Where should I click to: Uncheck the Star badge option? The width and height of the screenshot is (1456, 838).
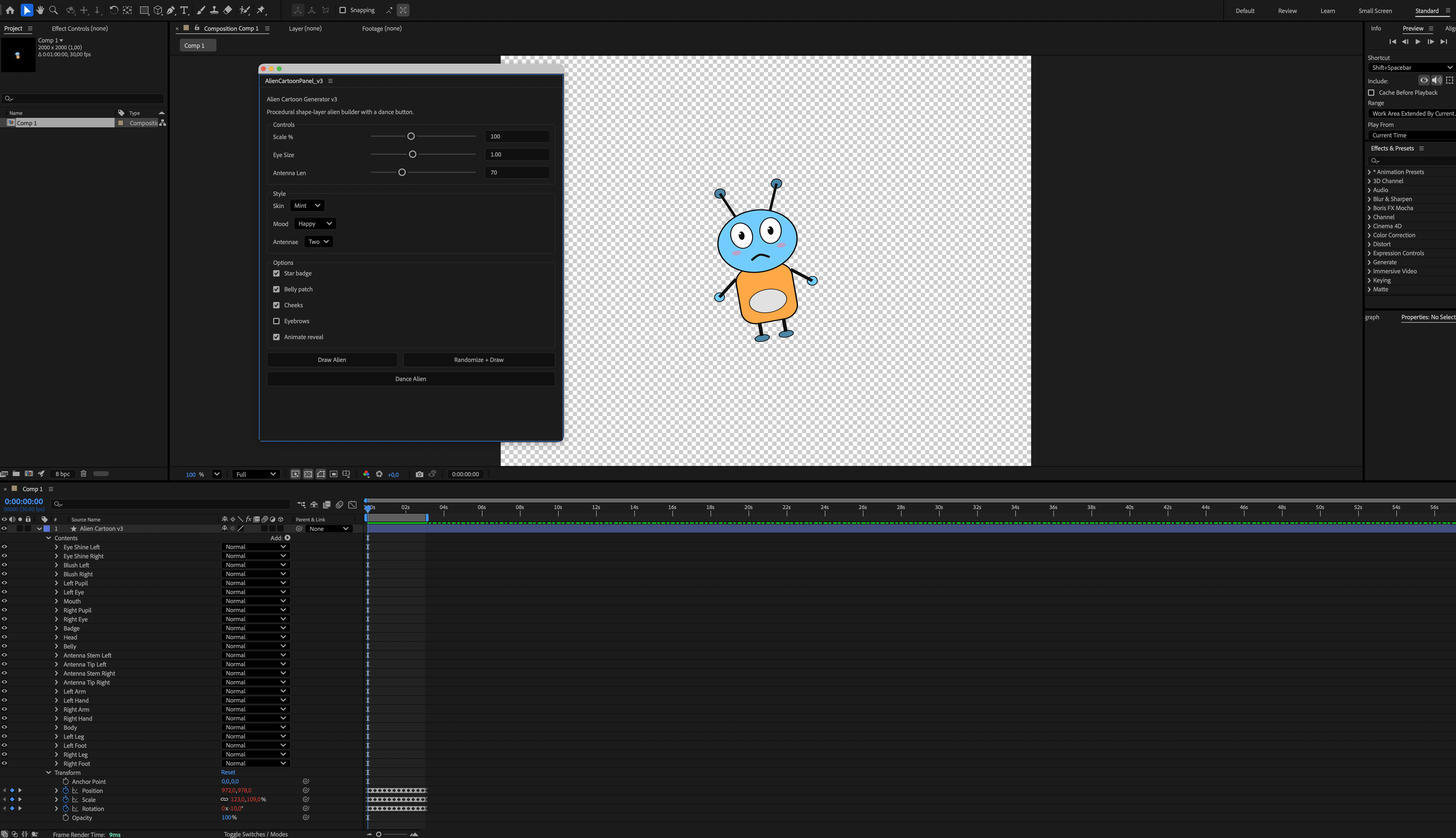point(277,273)
